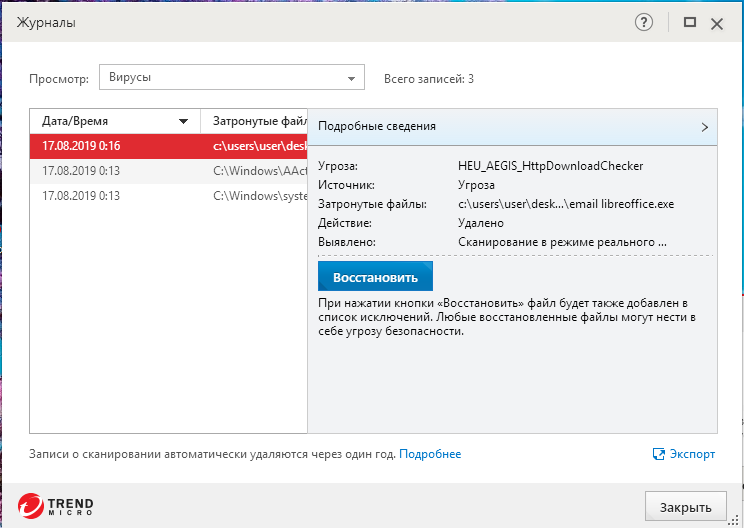Click the help question mark icon
Viewport: 744px width, 528px height.
tap(644, 23)
